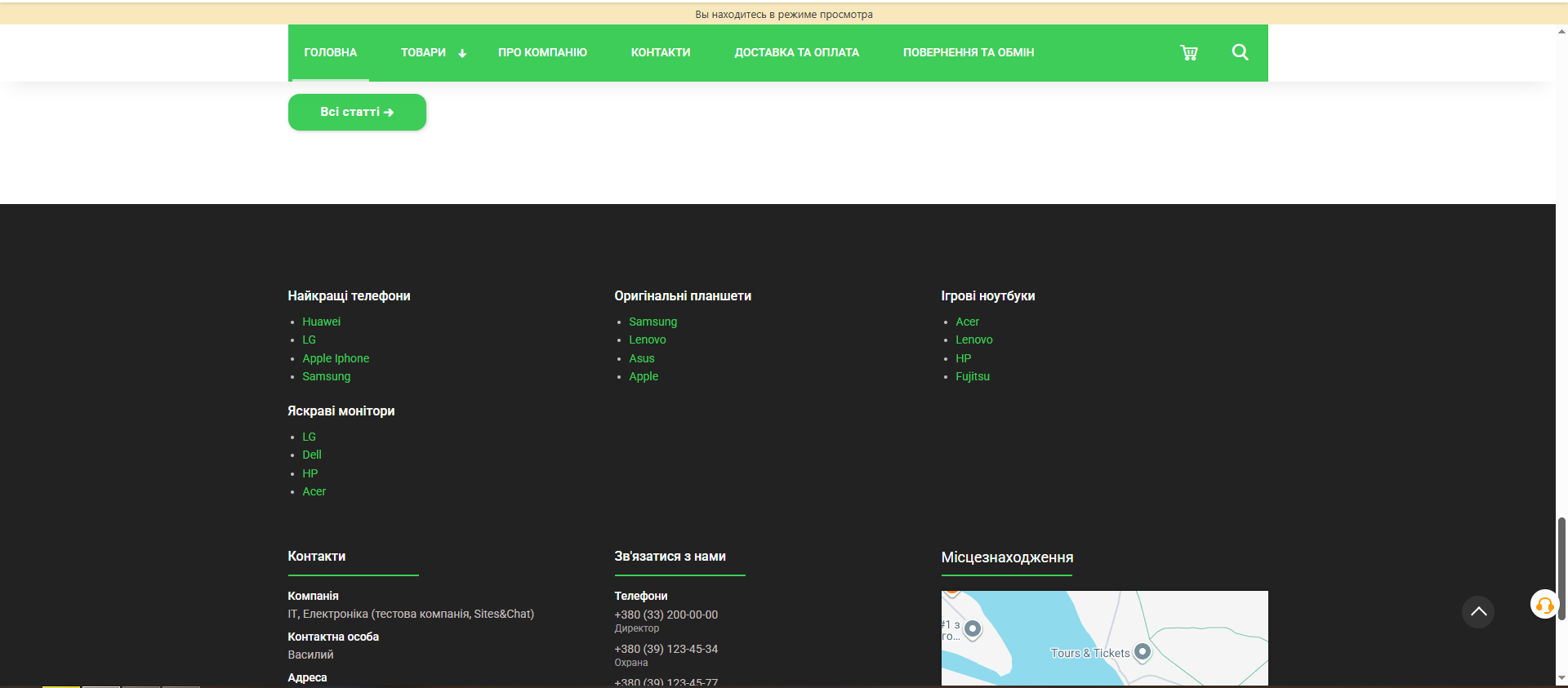Screen dimensions: 1568x688
Task: Open Повернення та обмін page
Action: (x=968, y=53)
